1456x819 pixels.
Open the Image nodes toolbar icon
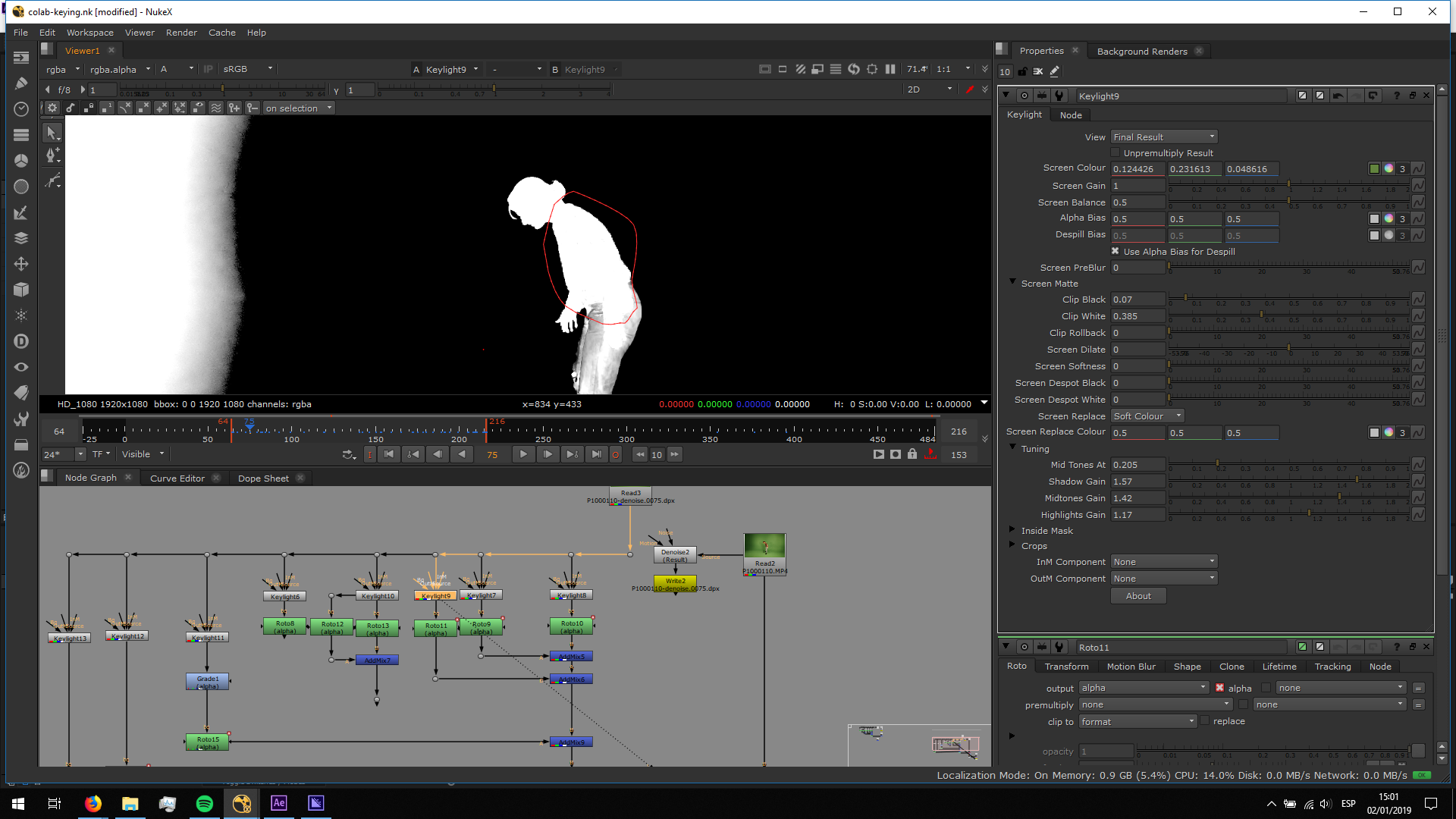pos(21,58)
